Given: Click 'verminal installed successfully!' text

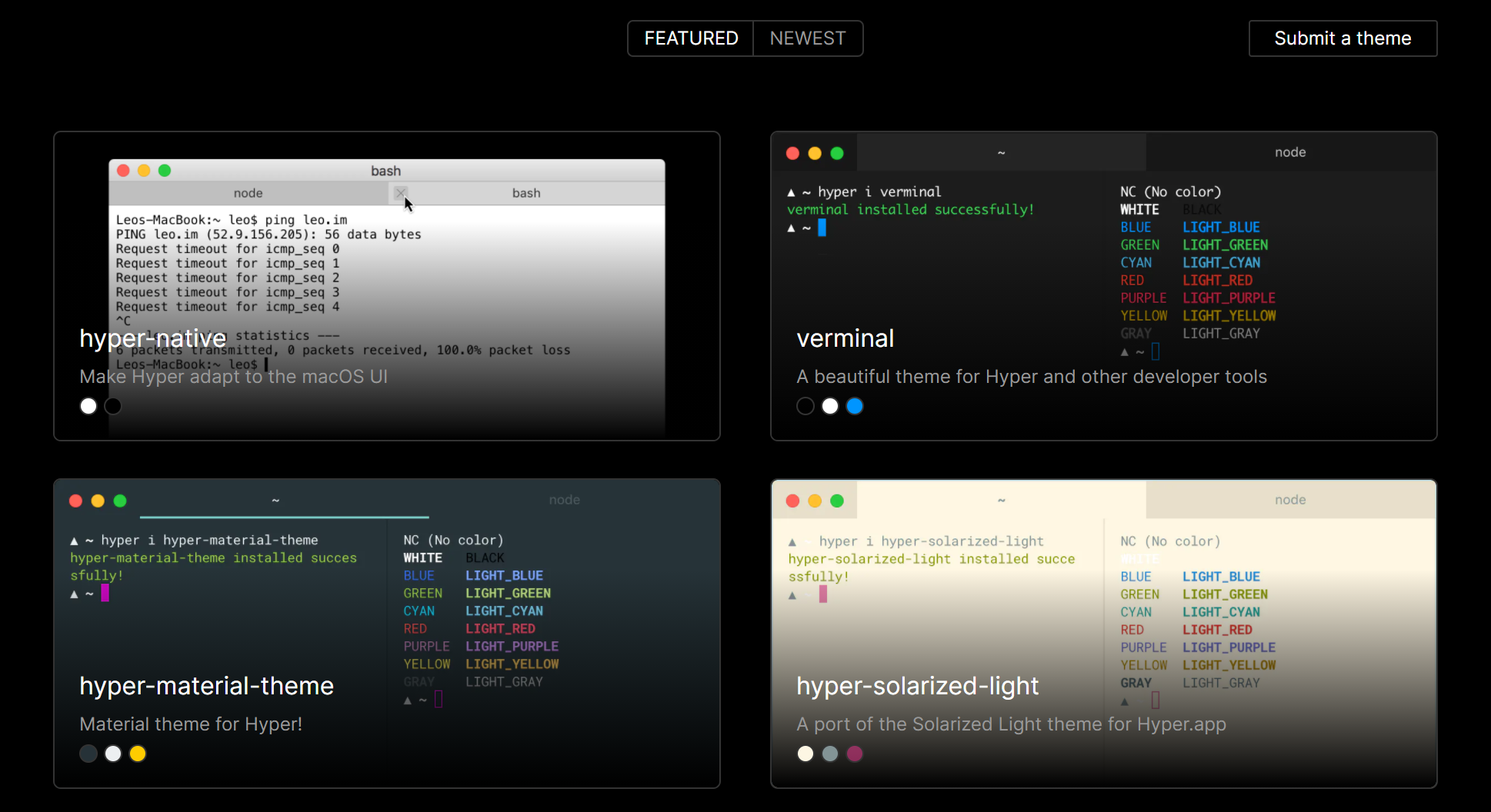Looking at the screenshot, I should click(910, 209).
